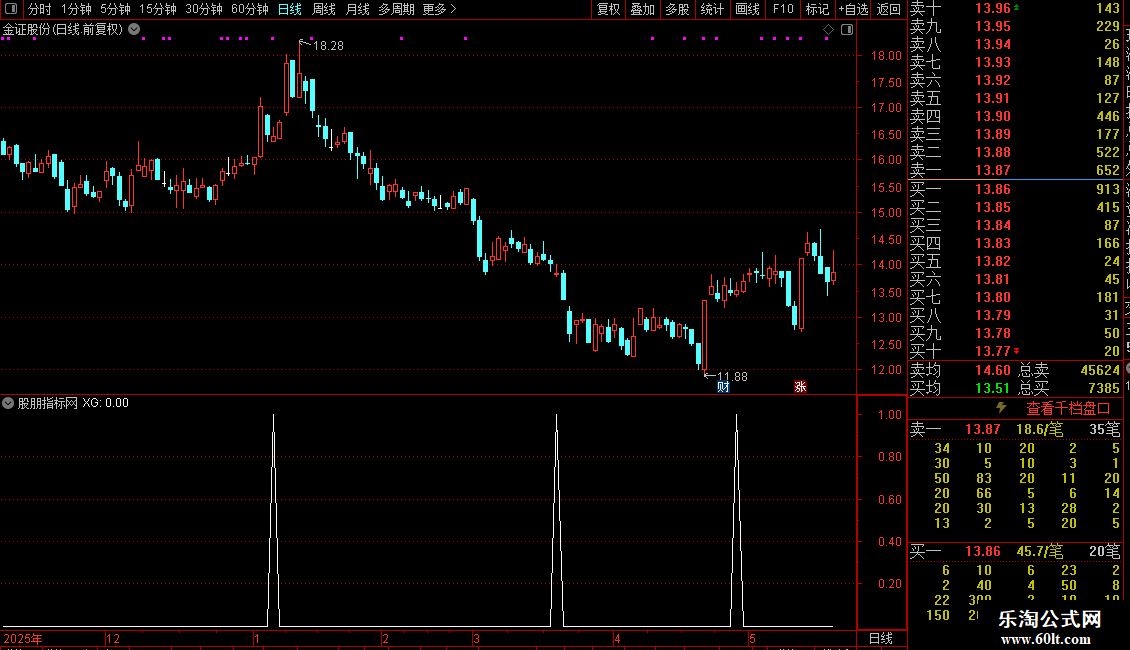Viewport: 1130px width, 650px height.
Task: Click the 2025年 label on time axis
Action: click(x=23, y=638)
